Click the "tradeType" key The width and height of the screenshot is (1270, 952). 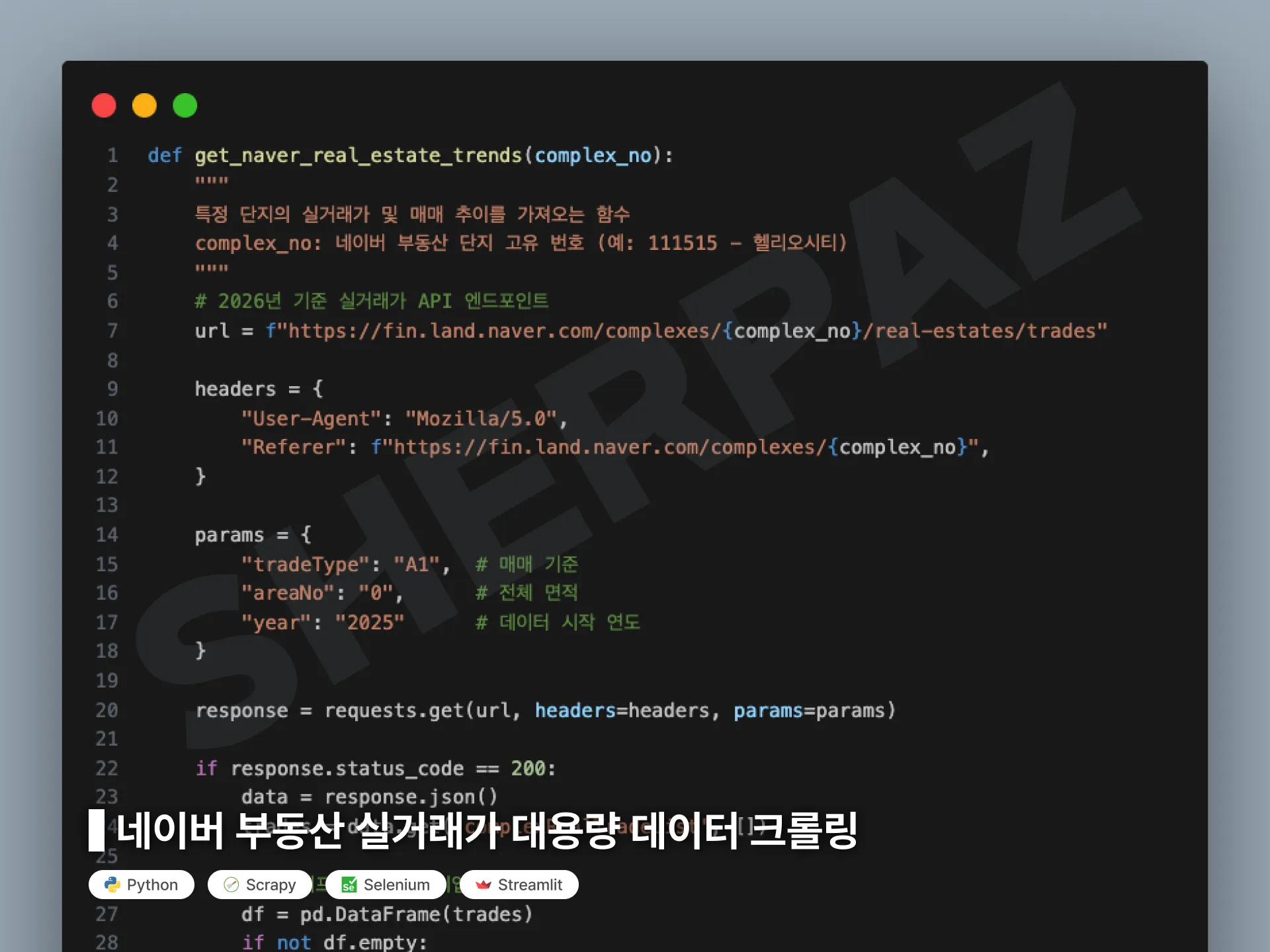(305, 565)
